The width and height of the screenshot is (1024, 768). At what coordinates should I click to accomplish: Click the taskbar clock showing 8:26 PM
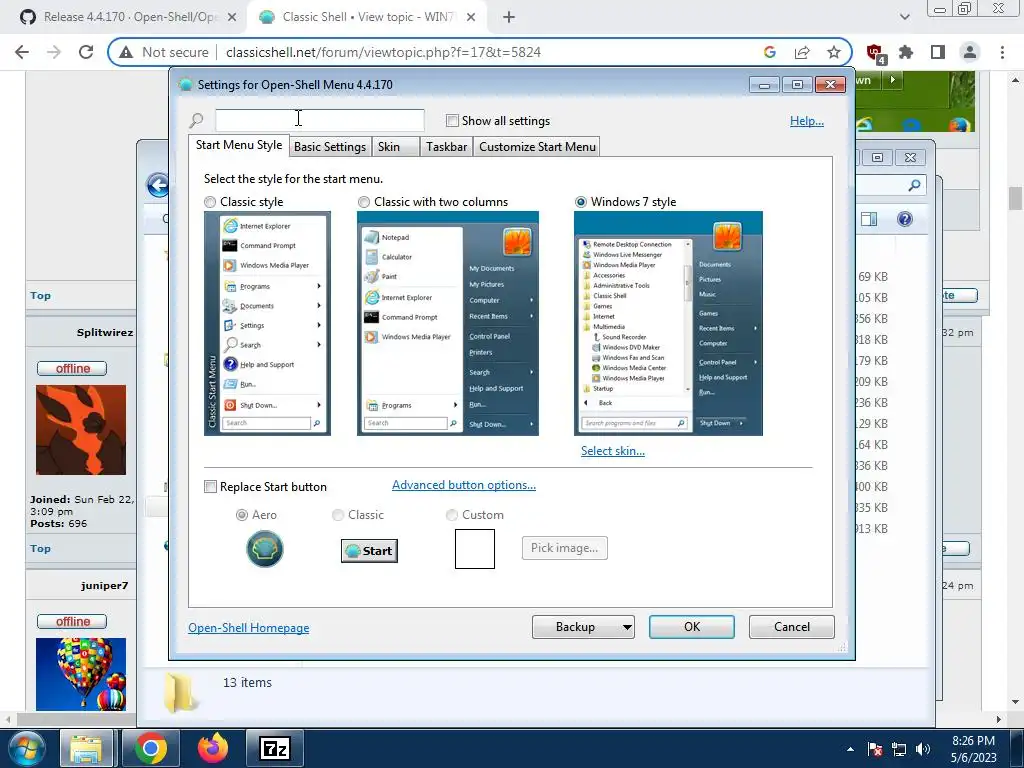click(974, 749)
